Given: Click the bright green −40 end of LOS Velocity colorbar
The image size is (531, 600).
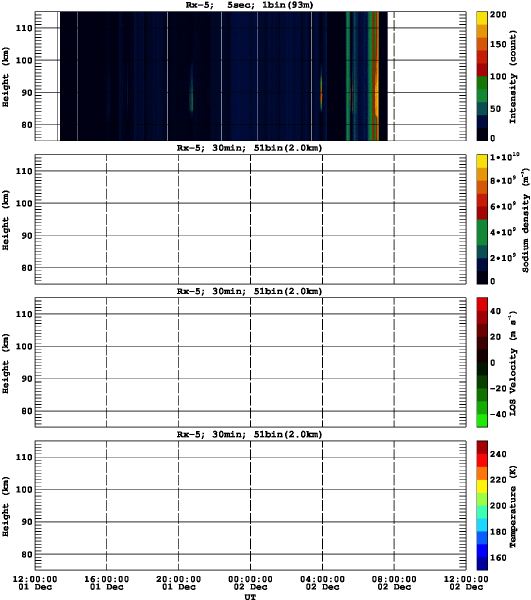Looking at the screenshot, I should [x=482, y=421].
